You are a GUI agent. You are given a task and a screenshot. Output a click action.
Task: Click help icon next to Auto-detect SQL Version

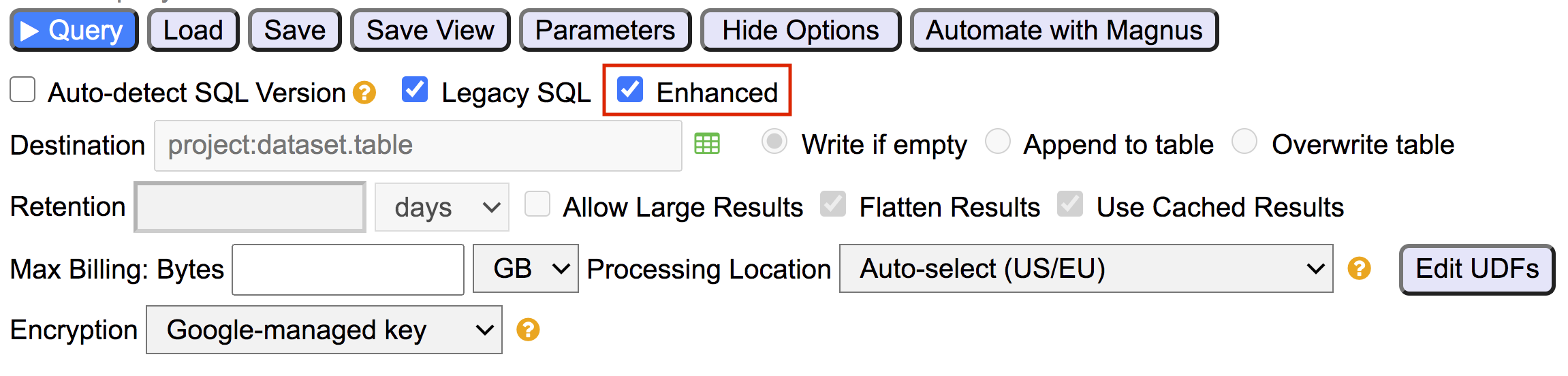(x=364, y=92)
